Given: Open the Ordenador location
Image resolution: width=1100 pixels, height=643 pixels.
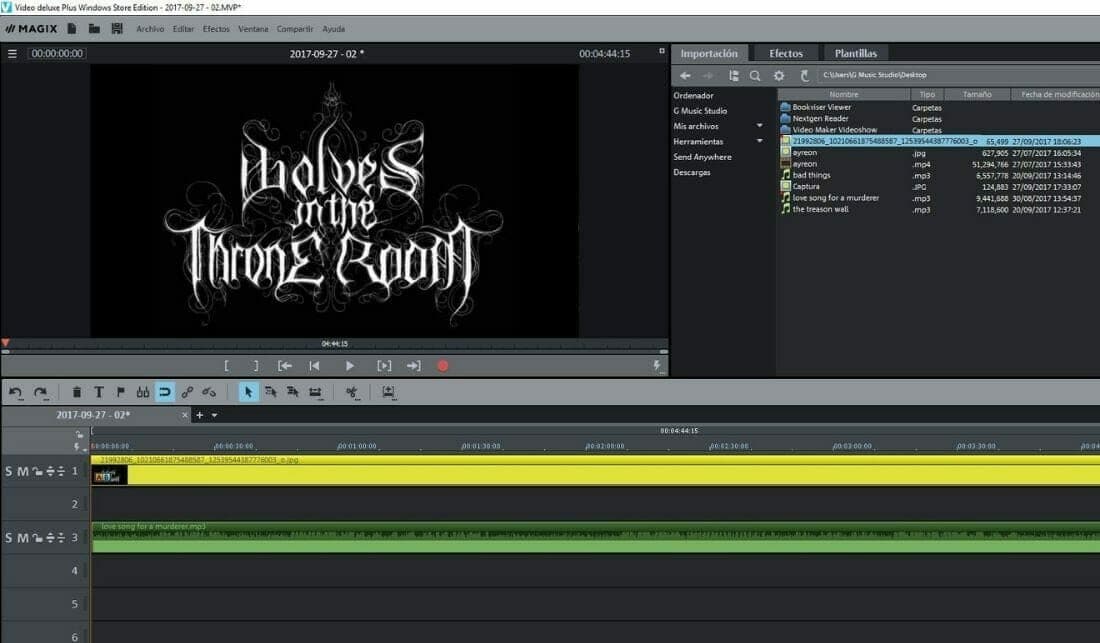Looking at the screenshot, I should (693, 95).
